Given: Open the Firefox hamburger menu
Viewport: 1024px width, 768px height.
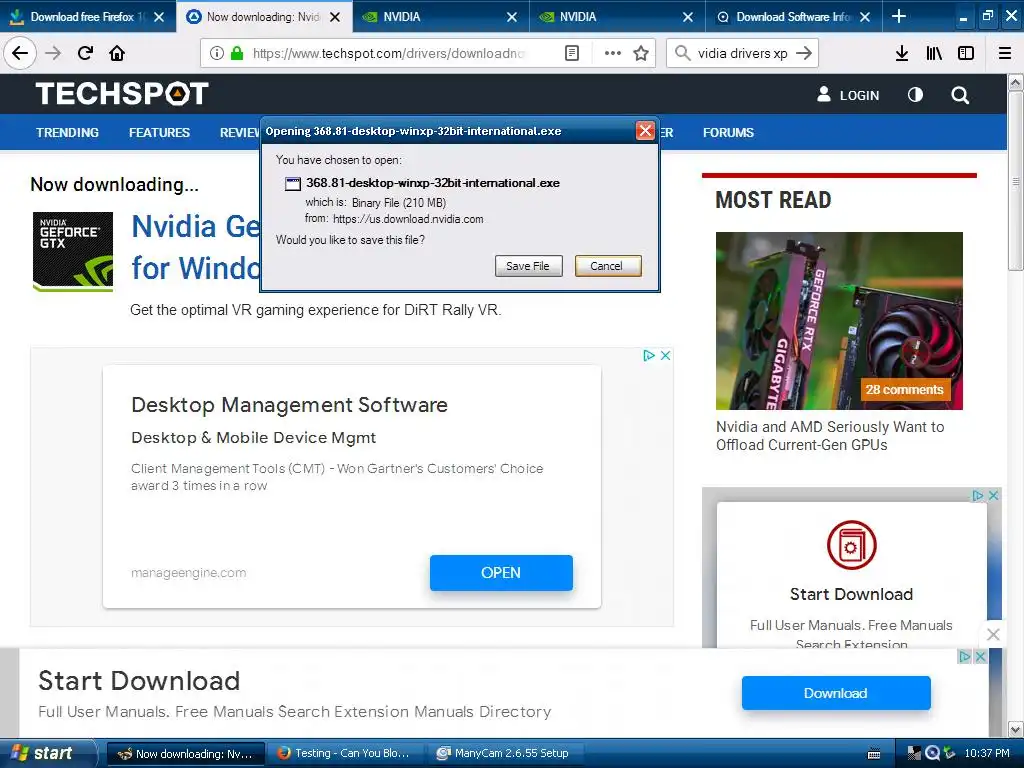Looking at the screenshot, I should click(1005, 53).
